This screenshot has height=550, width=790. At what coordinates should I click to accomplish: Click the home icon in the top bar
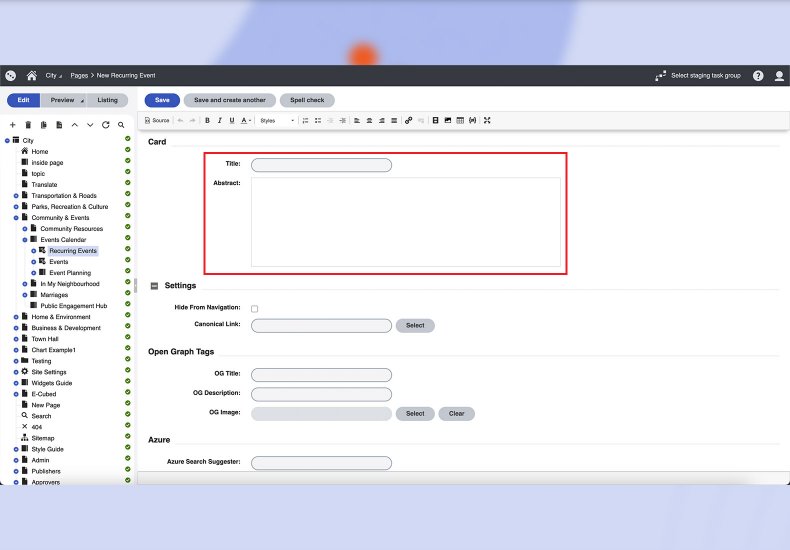(x=32, y=75)
